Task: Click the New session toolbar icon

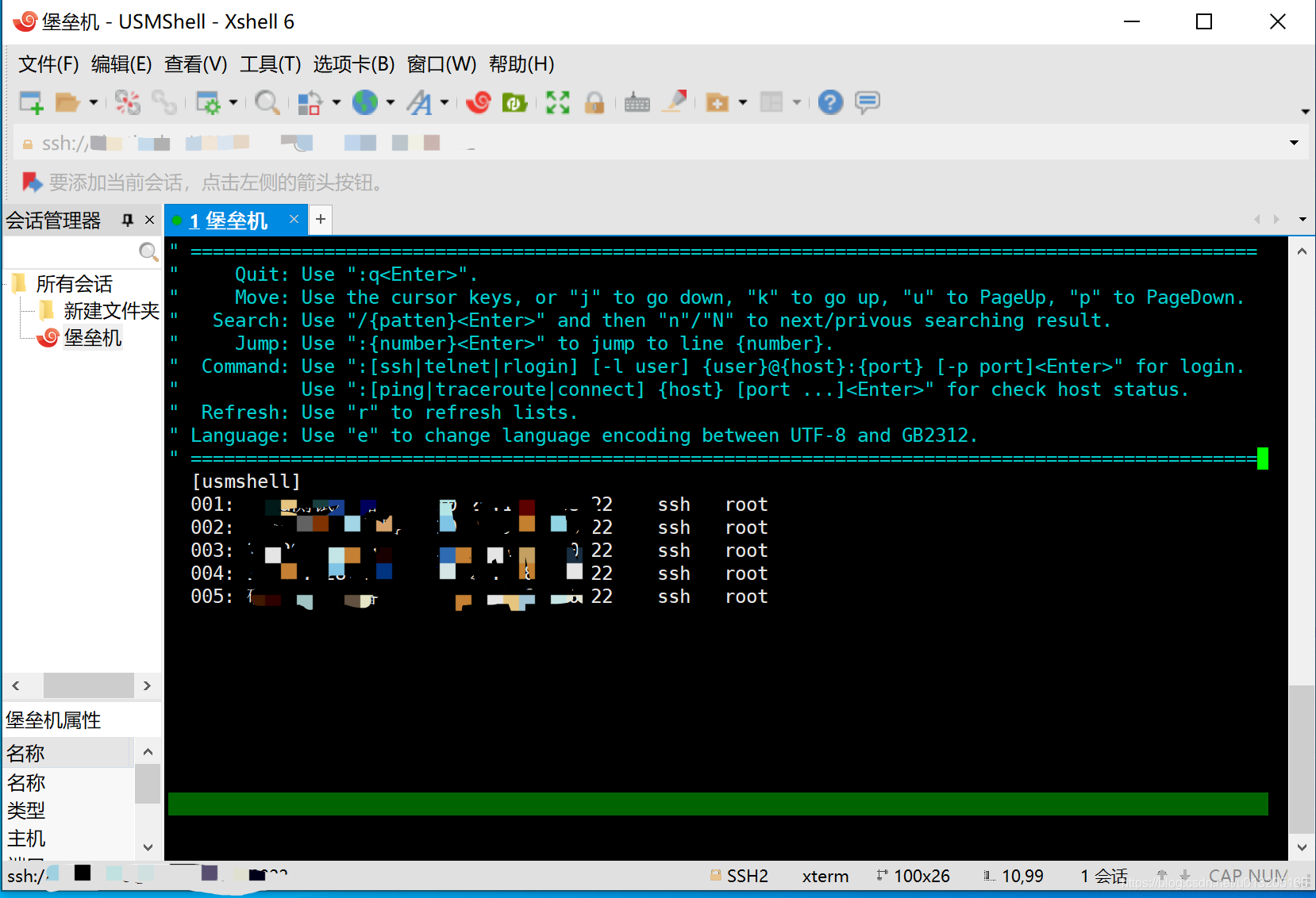Action: point(31,102)
